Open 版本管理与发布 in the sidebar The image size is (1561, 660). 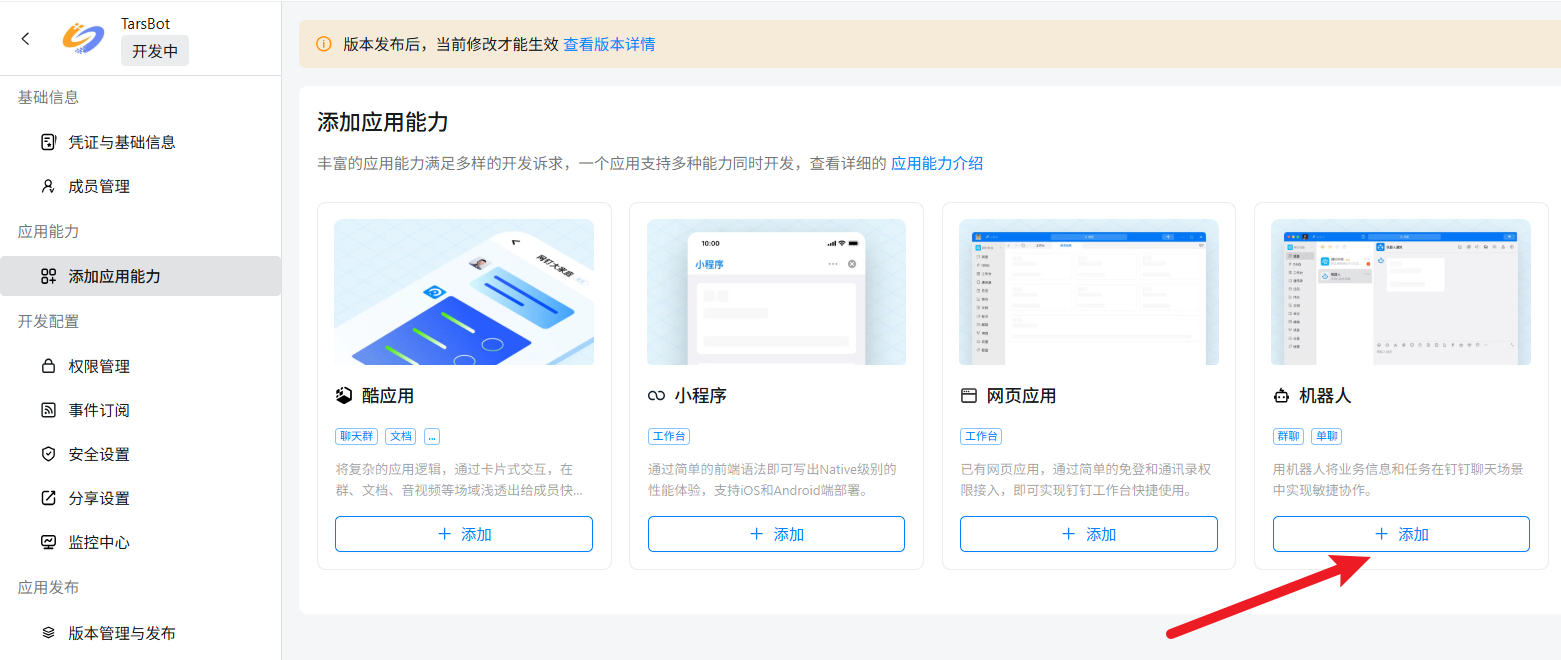[x=121, y=633]
